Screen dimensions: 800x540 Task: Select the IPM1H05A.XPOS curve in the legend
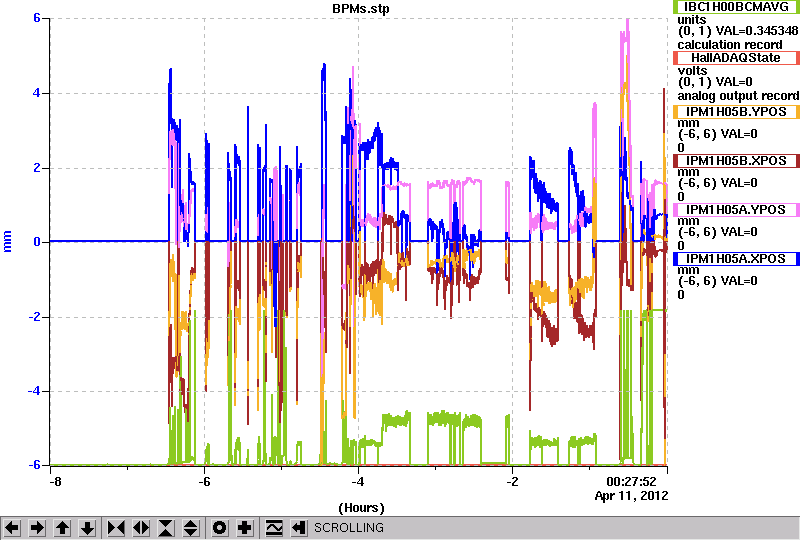(736, 259)
